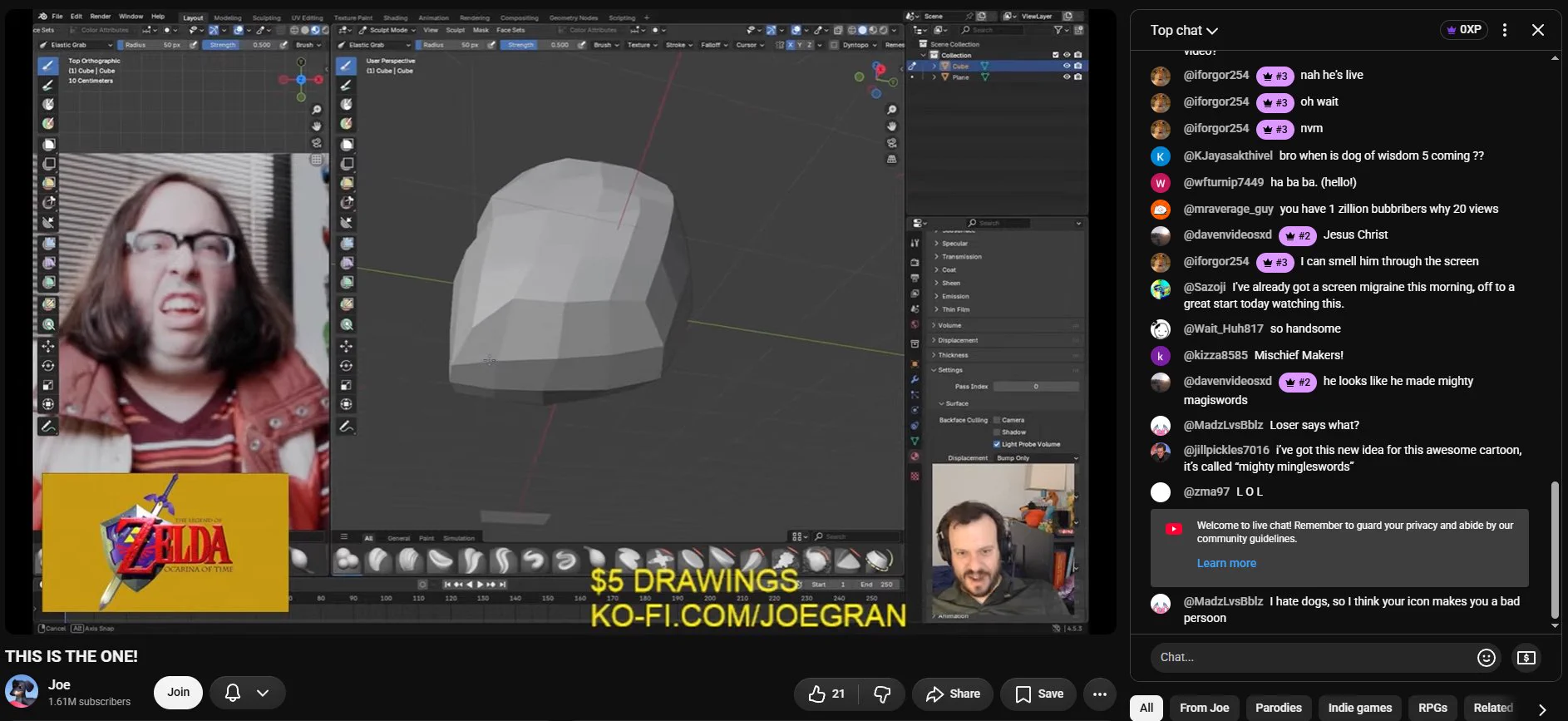Open the Top chat mode dropdown

1184,30
